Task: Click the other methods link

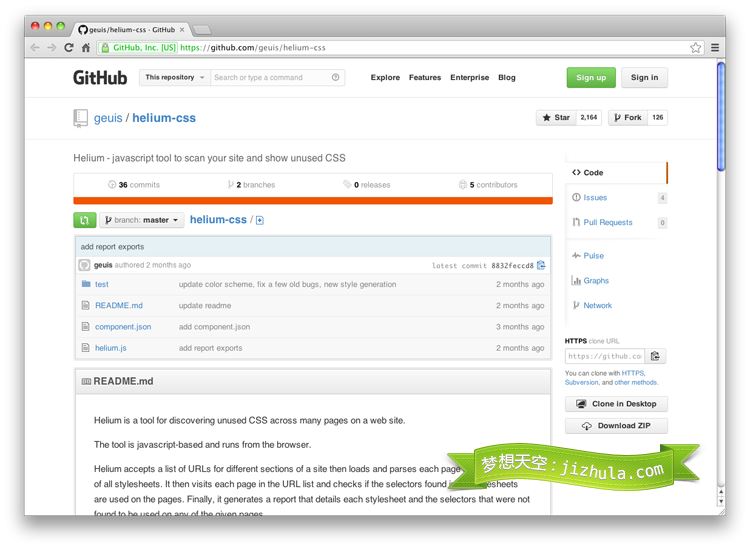Action: click(636, 382)
